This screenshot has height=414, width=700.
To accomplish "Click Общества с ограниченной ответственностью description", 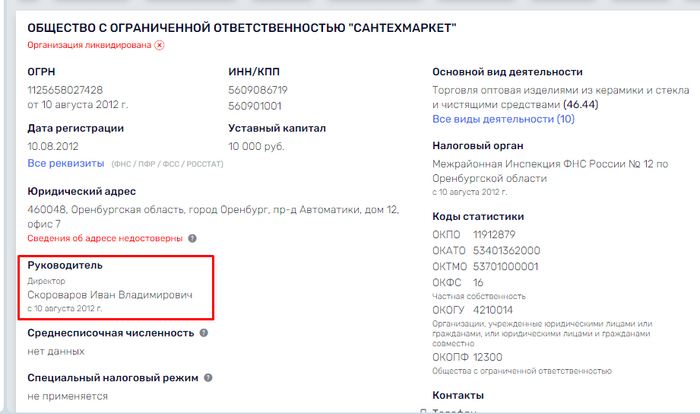I will coord(521,371).
